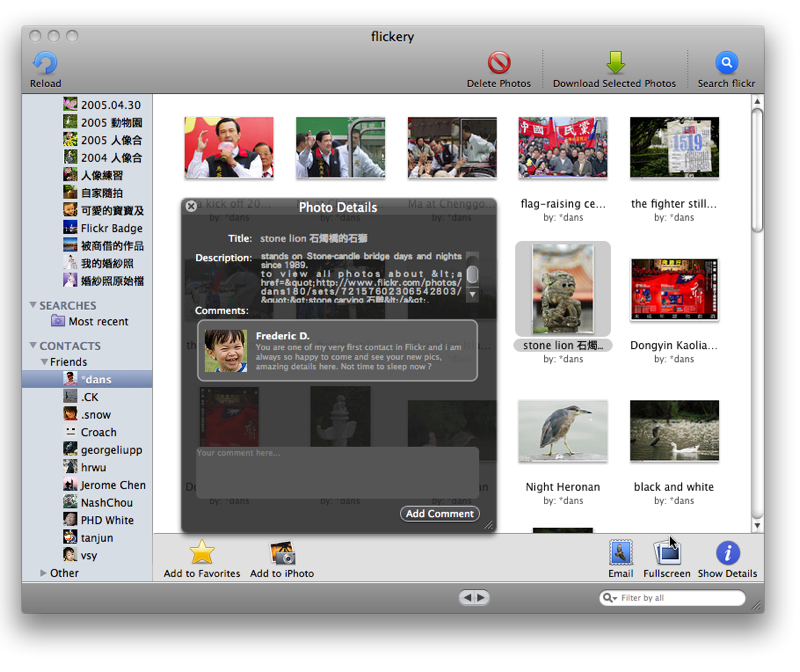Select the georgeliupp contact

[87, 450]
